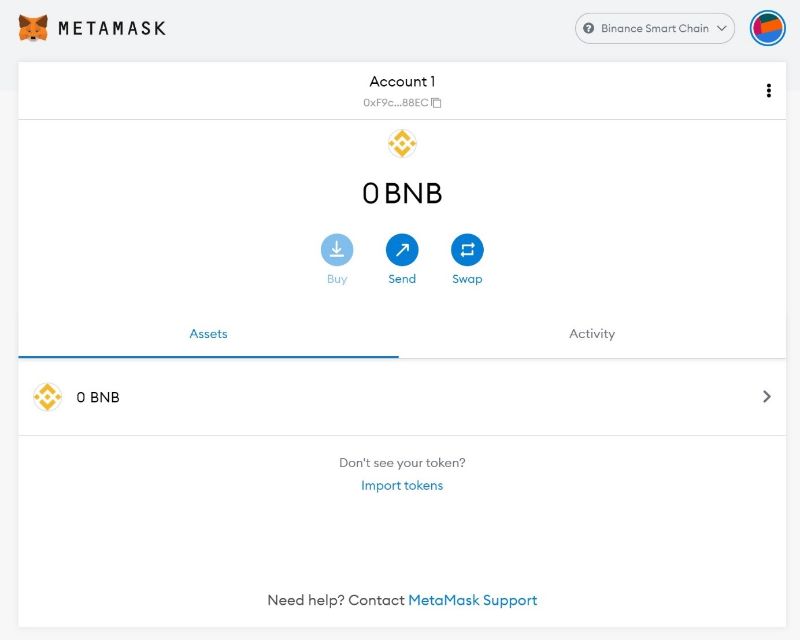Switch to the Activity tab
The width and height of the screenshot is (800, 640).
coord(592,334)
